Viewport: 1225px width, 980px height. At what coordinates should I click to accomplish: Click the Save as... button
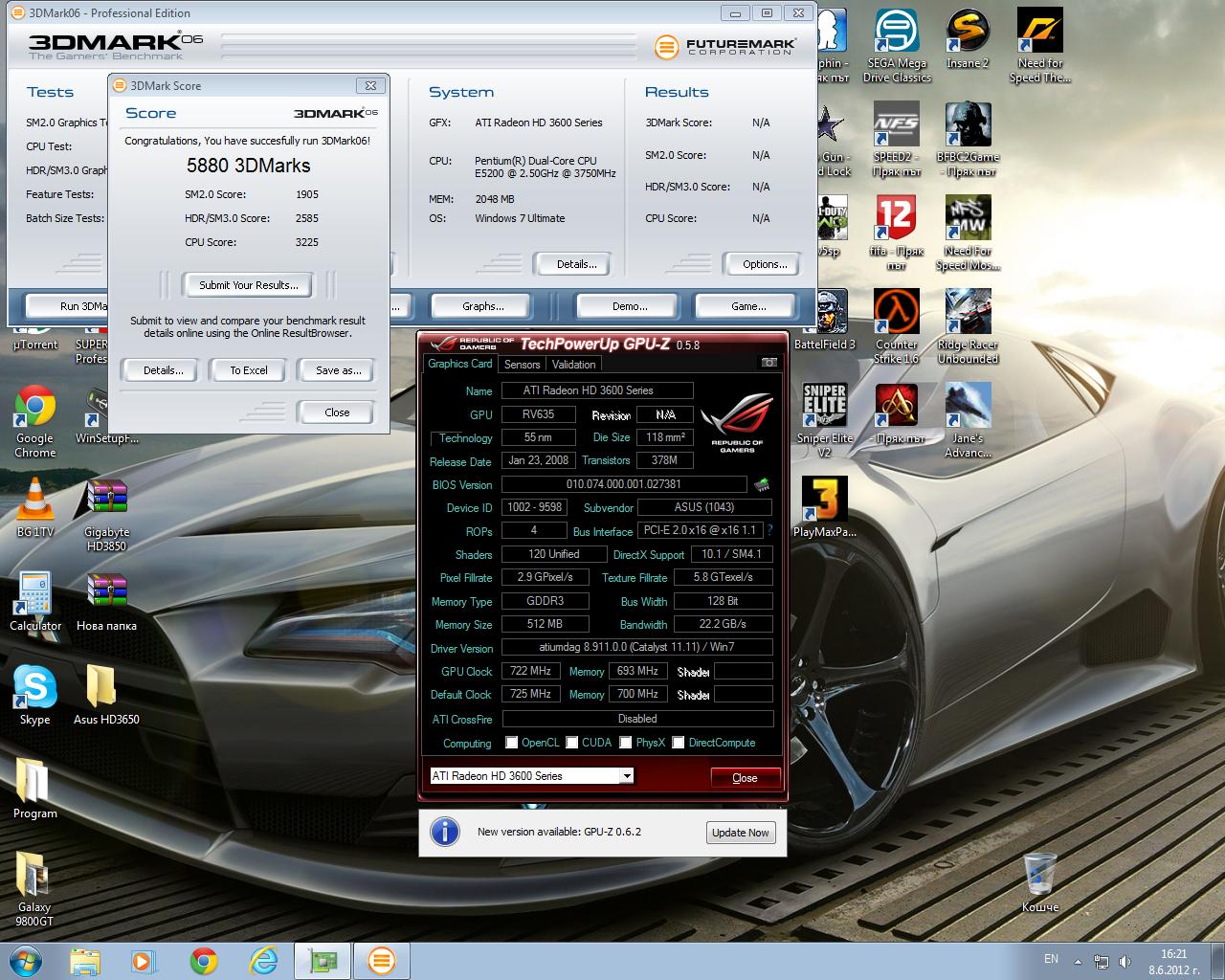339,370
